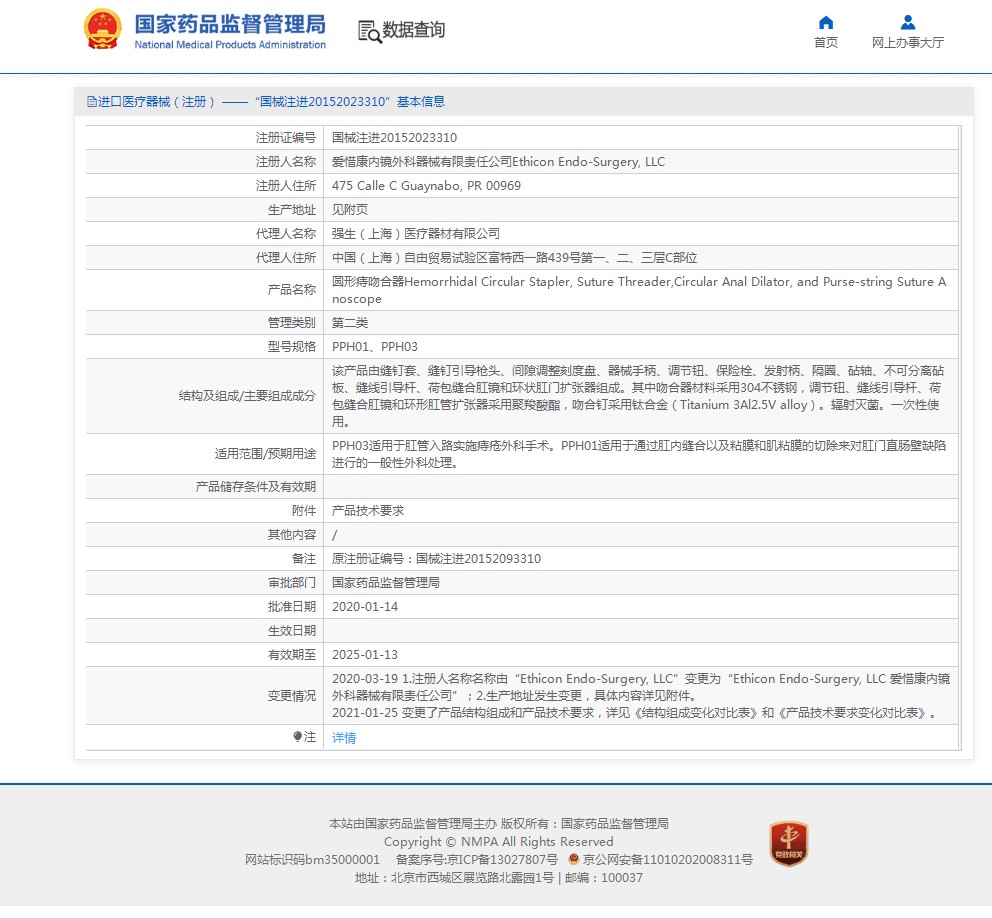Screen dimensions: 992x918
Task: Click the 地址：北京市西城区展览路北露园1号 footer line
Action: [x=454, y=878]
